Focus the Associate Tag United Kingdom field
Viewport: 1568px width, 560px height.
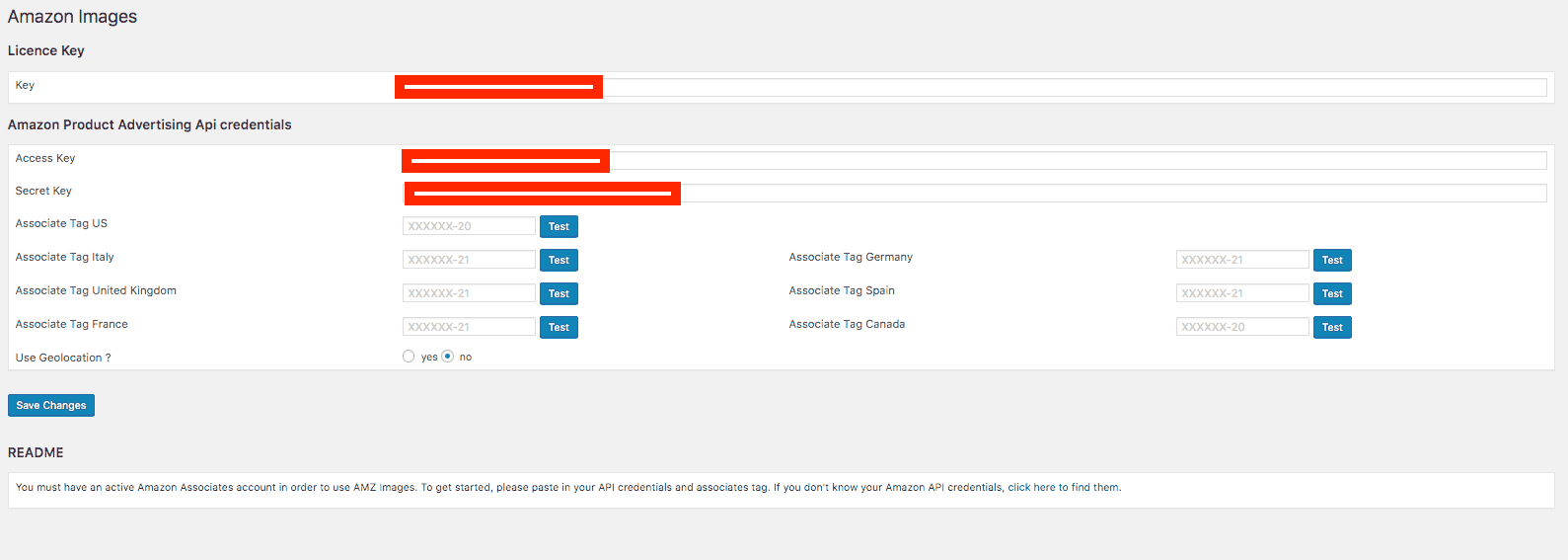point(469,293)
